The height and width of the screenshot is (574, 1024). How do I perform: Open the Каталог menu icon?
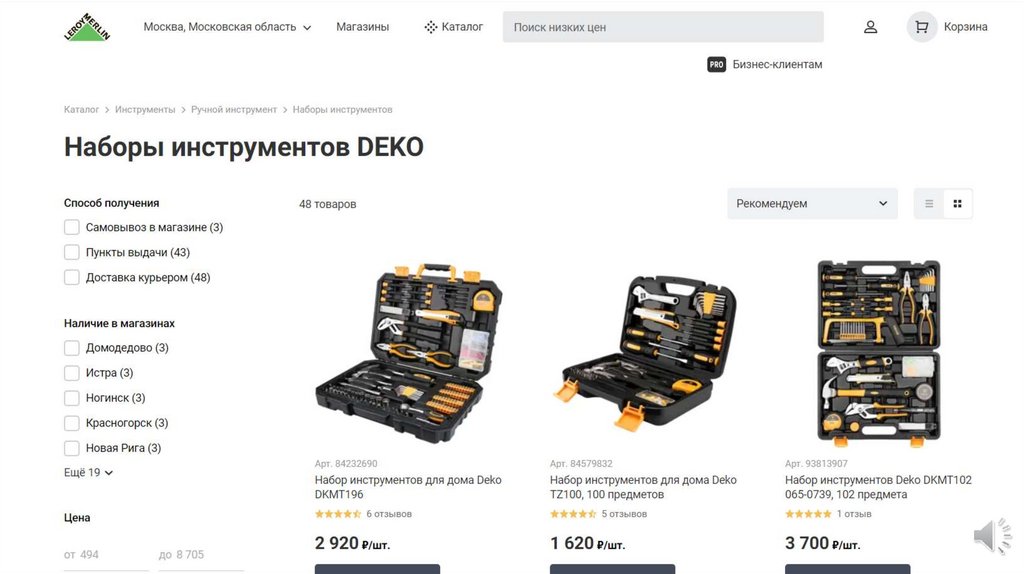point(430,27)
